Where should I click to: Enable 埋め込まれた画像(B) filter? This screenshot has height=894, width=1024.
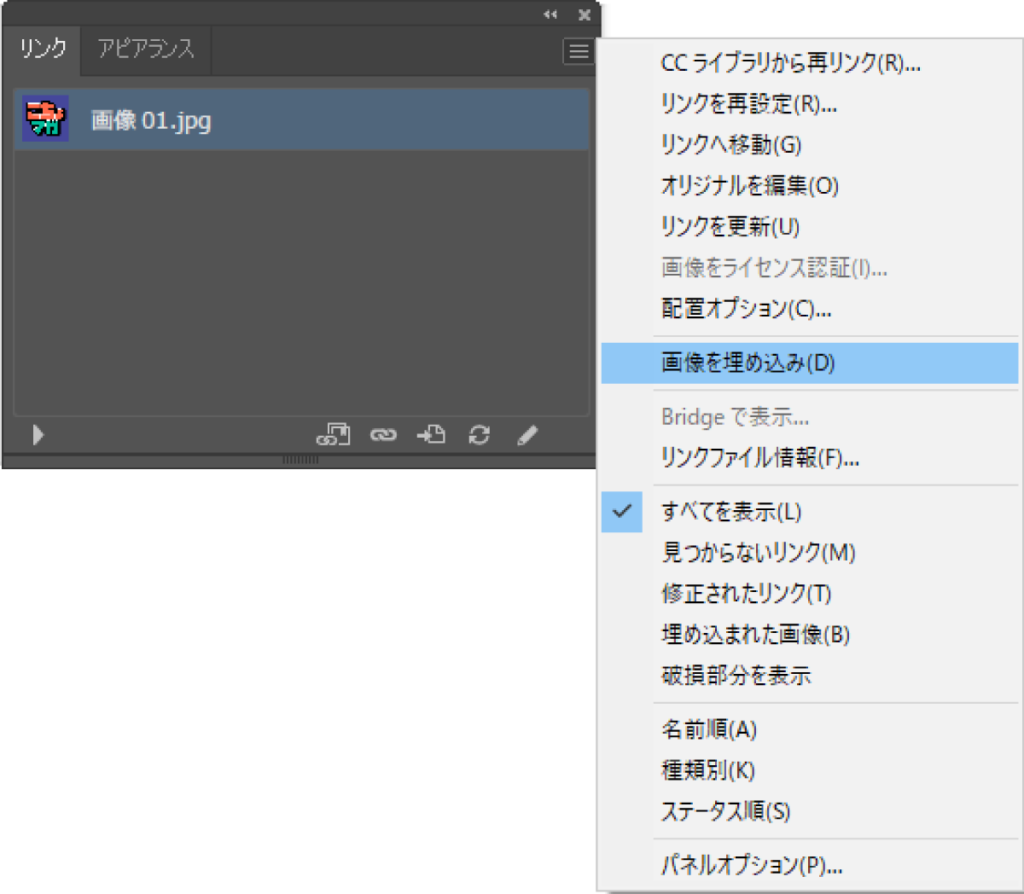point(755,634)
